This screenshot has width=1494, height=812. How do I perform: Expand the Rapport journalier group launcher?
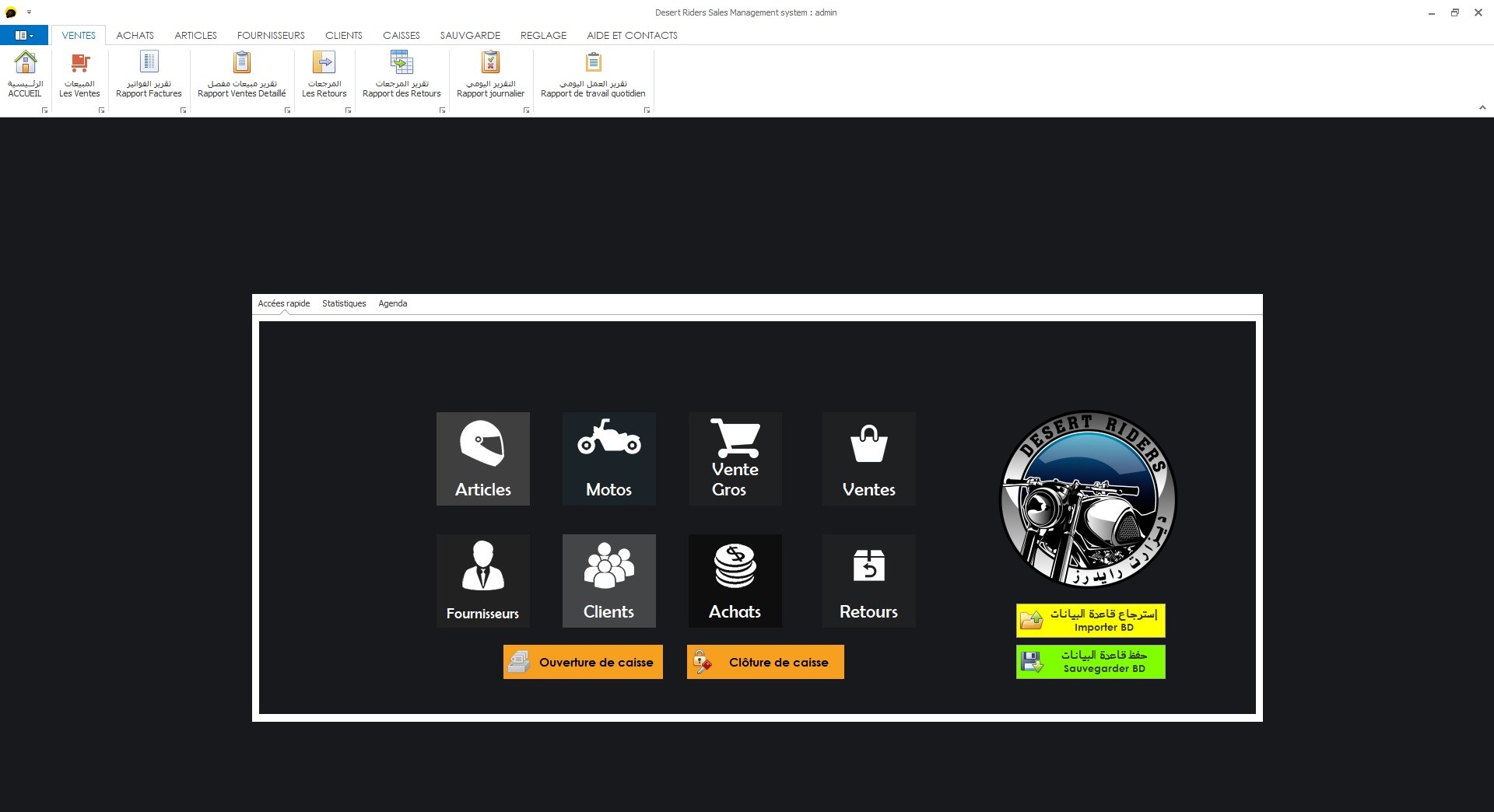[527, 110]
